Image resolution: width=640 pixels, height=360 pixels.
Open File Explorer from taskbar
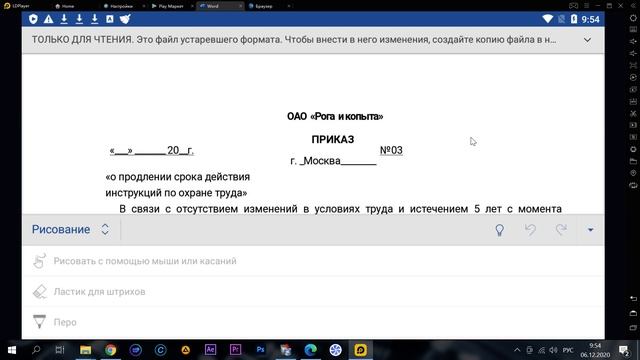85,350
